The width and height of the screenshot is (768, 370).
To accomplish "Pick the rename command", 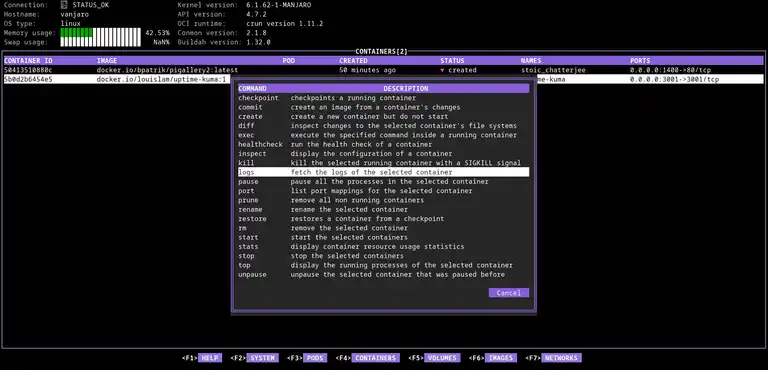I will pos(384,210).
